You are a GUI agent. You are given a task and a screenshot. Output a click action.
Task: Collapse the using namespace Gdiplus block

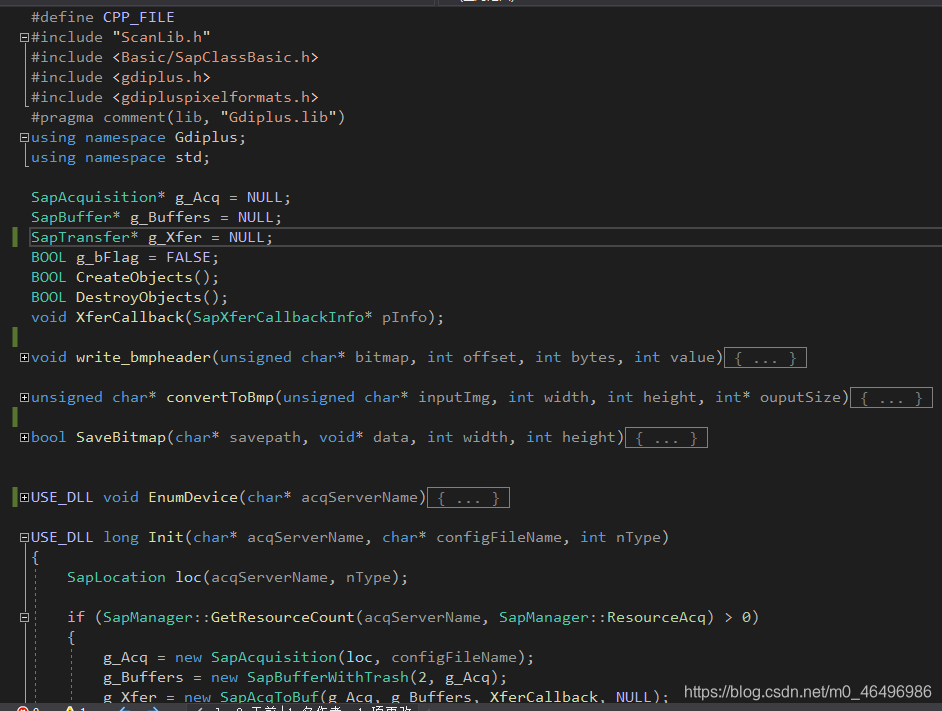coord(24,138)
